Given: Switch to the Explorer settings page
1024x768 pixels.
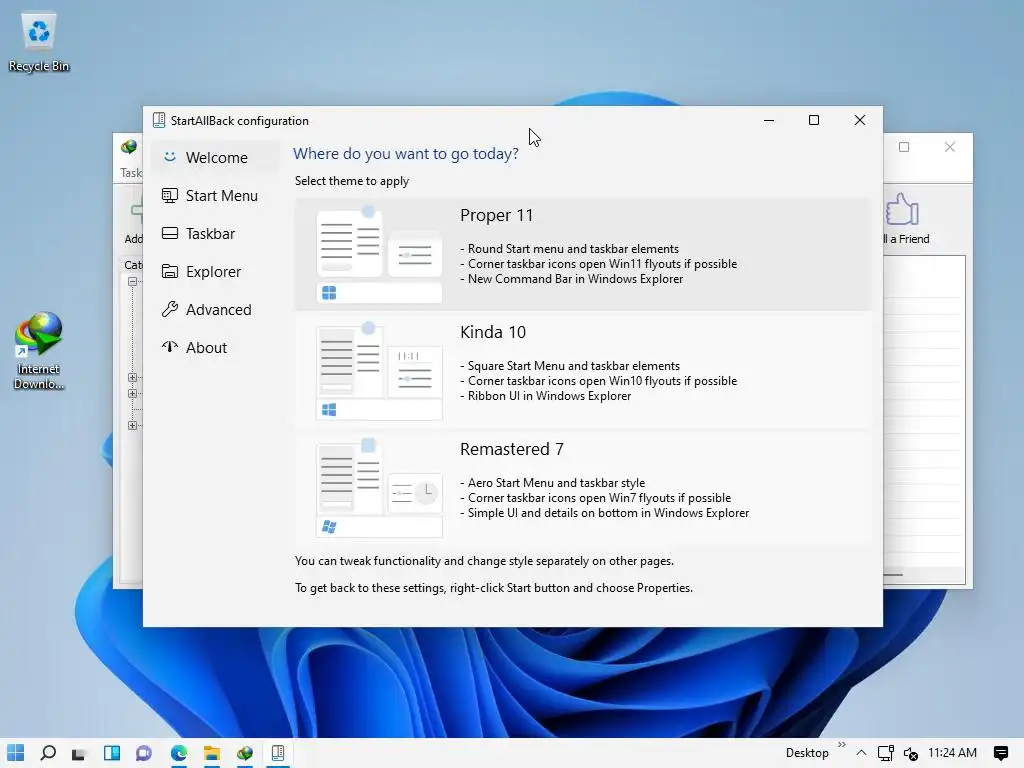Looking at the screenshot, I should 216,271.
